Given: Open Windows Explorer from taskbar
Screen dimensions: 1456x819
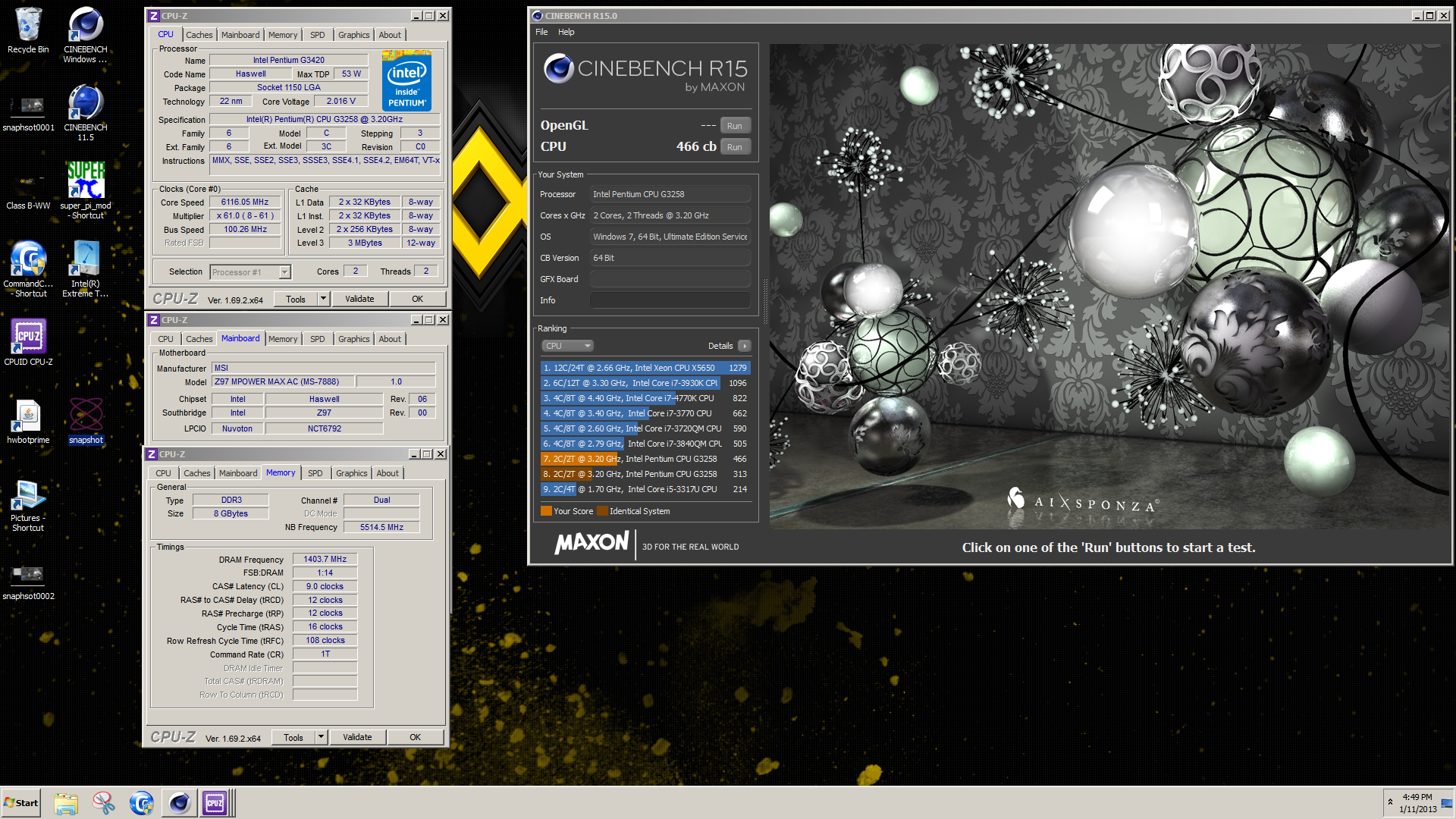Looking at the screenshot, I should tap(66, 803).
